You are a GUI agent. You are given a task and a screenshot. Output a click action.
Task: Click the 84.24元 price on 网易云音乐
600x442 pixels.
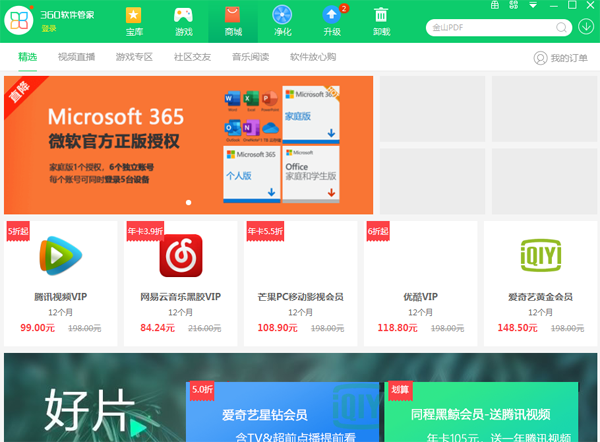point(157,328)
